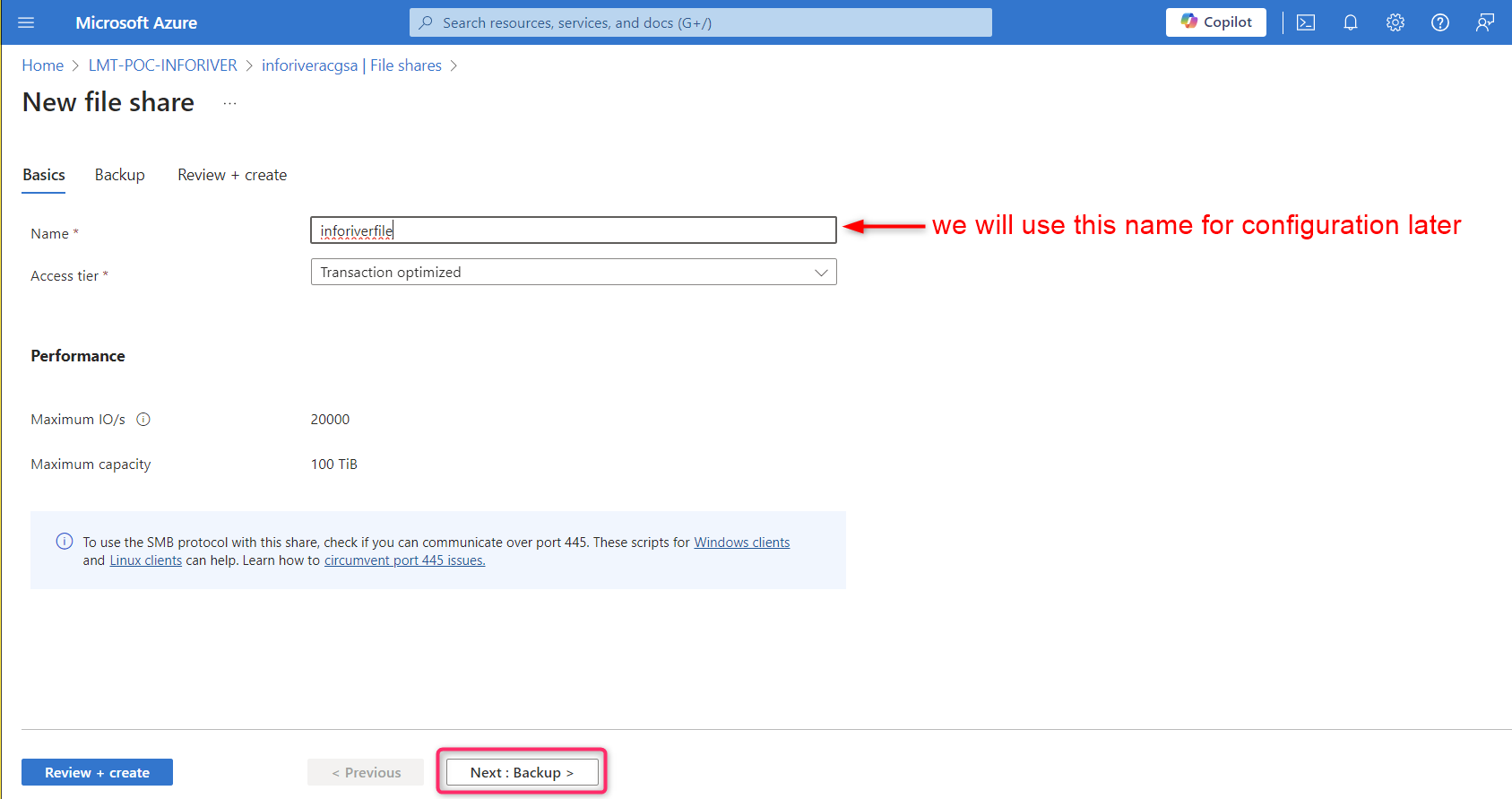The height and width of the screenshot is (799, 1512).
Task: Focus the Search resources search box
Action: 700,22
